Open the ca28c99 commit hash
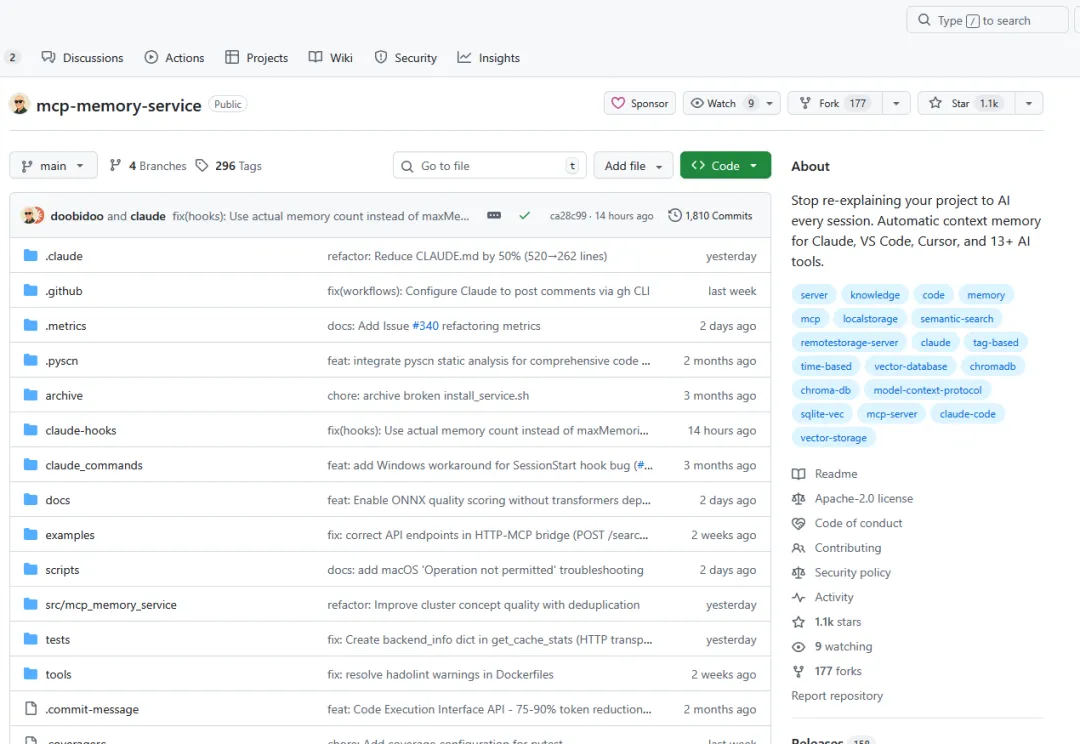This screenshot has width=1080, height=744. click(568, 216)
